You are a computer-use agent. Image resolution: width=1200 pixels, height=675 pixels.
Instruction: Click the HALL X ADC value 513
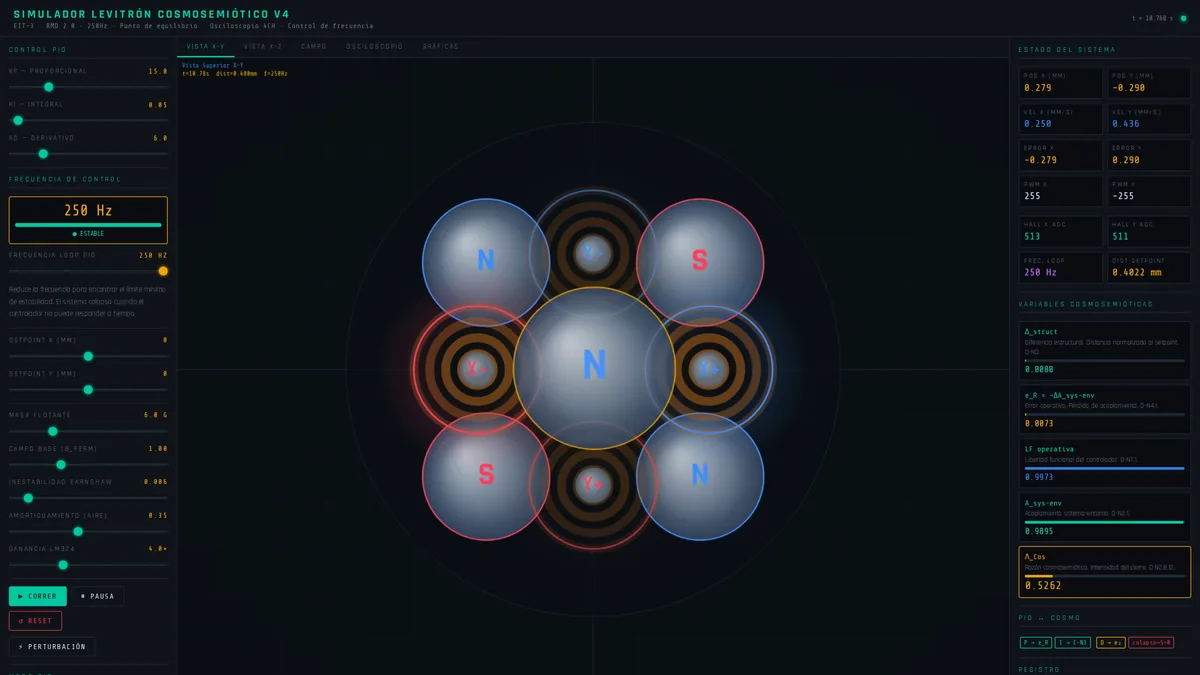[x=1033, y=236]
